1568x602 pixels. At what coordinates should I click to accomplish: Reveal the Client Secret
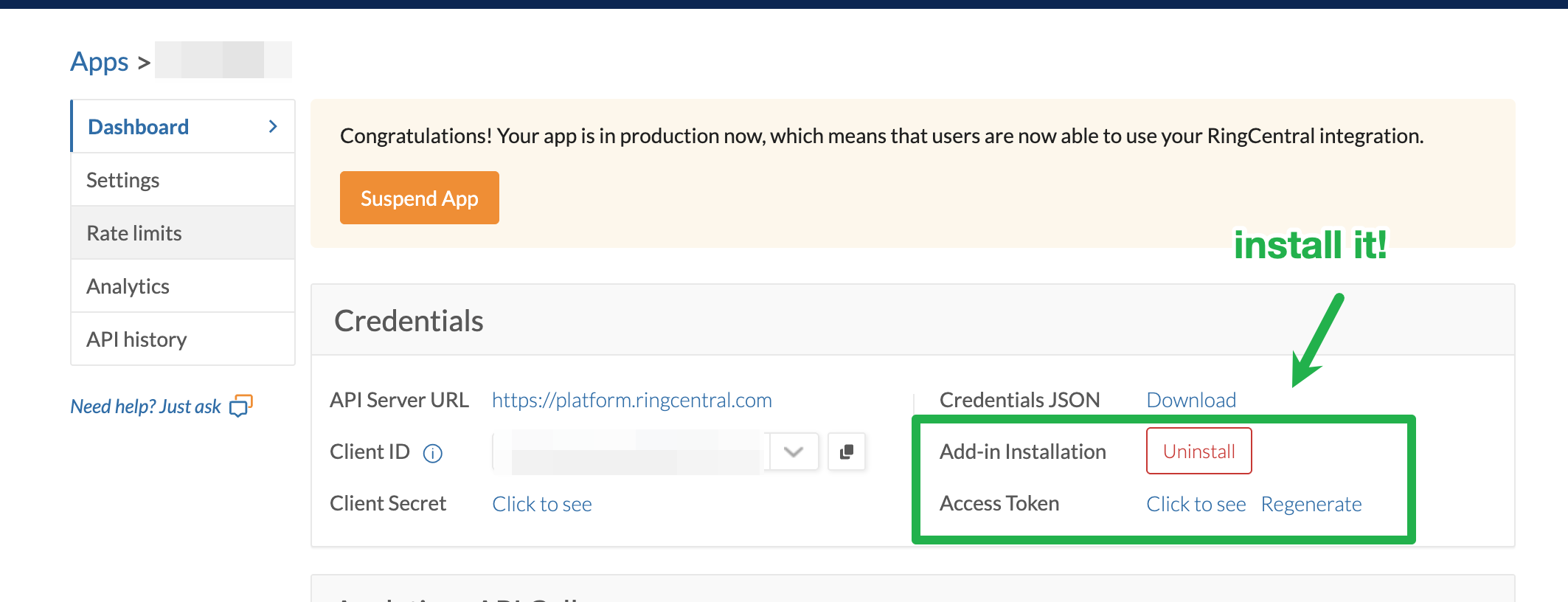(542, 504)
